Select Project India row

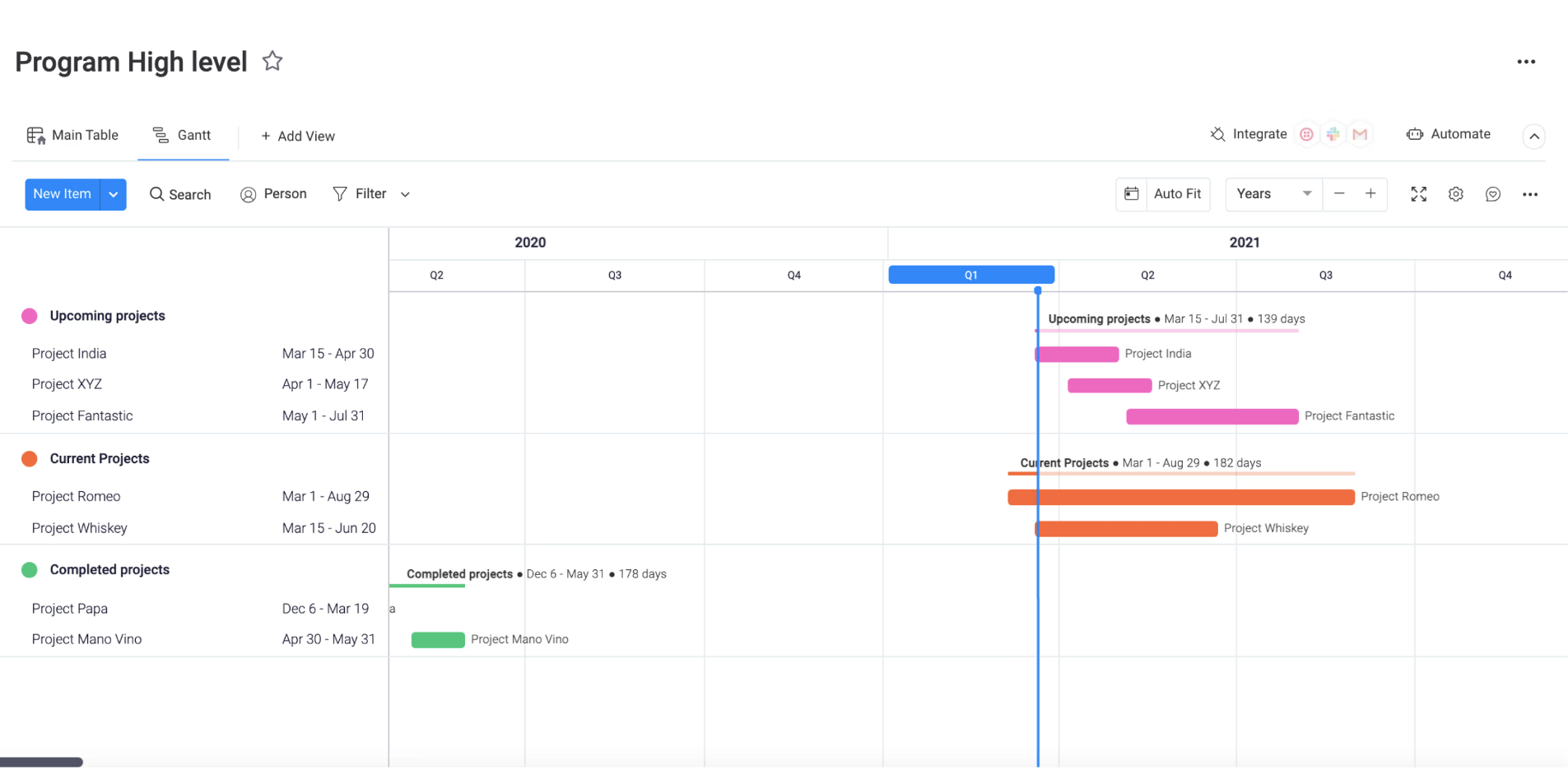(194, 354)
